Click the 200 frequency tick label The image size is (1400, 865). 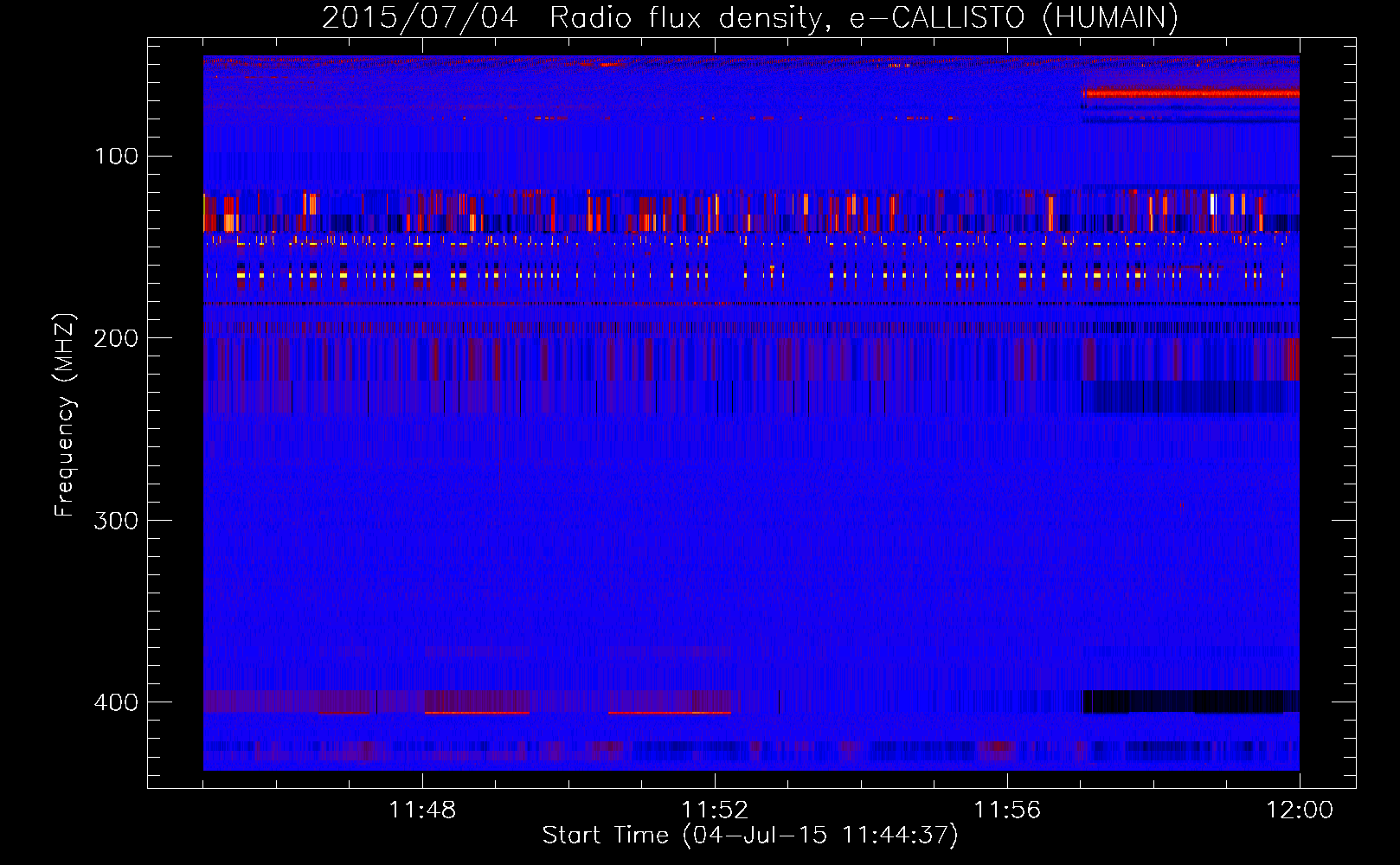(117, 338)
